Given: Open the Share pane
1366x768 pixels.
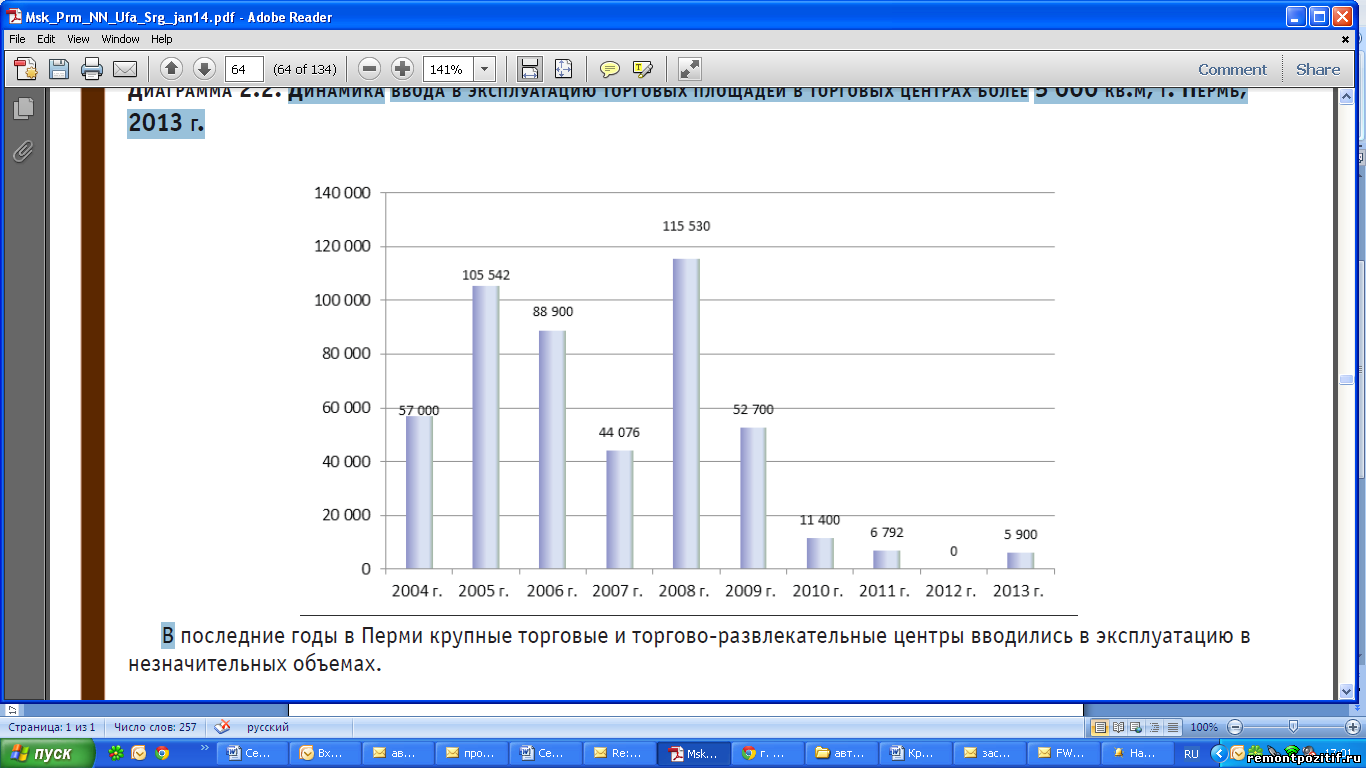Looking at the screenshot, I should [1318, 69].
